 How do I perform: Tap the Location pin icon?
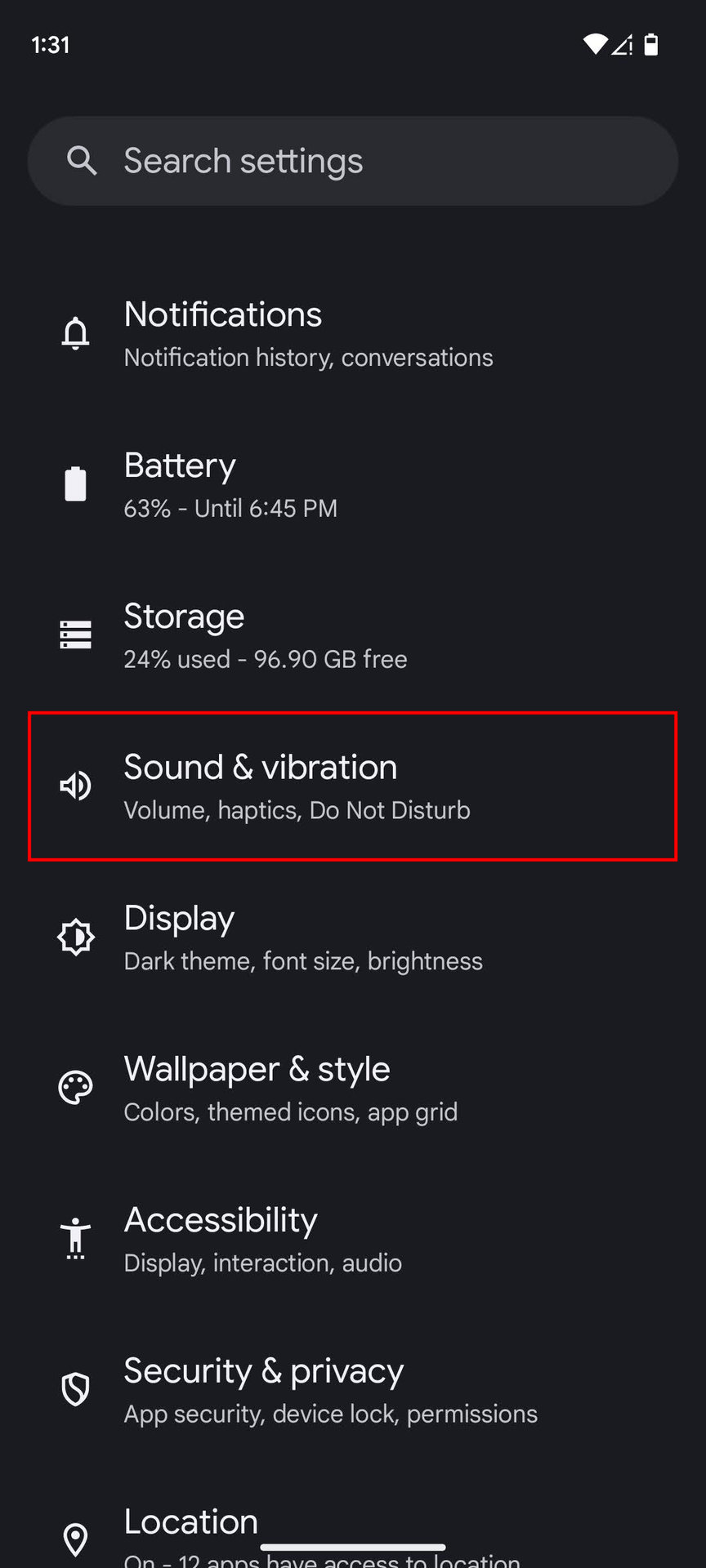76,1539
